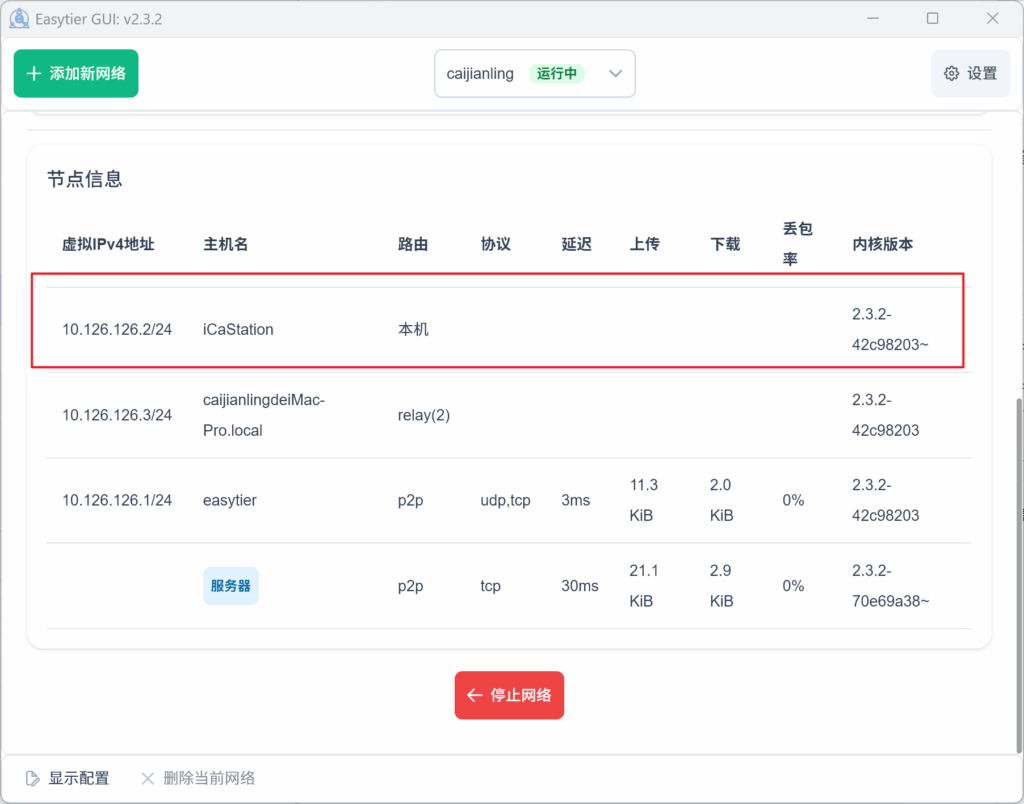The width and height of the screenshot is (1024, 804).
Task: Close the Easytier GUI window
Action: point(993,18)
